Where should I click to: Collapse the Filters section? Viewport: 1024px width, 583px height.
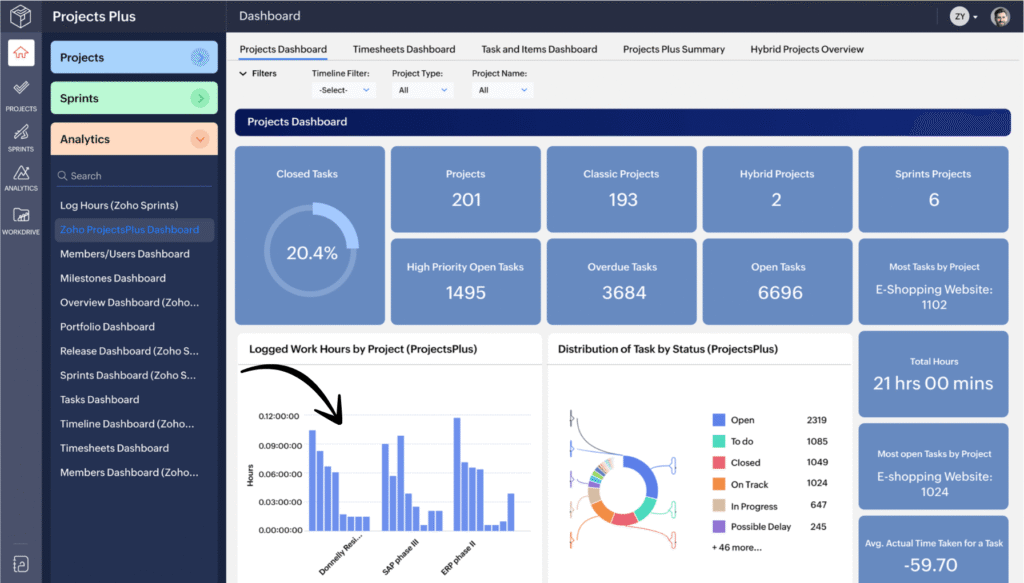(257, 72)
